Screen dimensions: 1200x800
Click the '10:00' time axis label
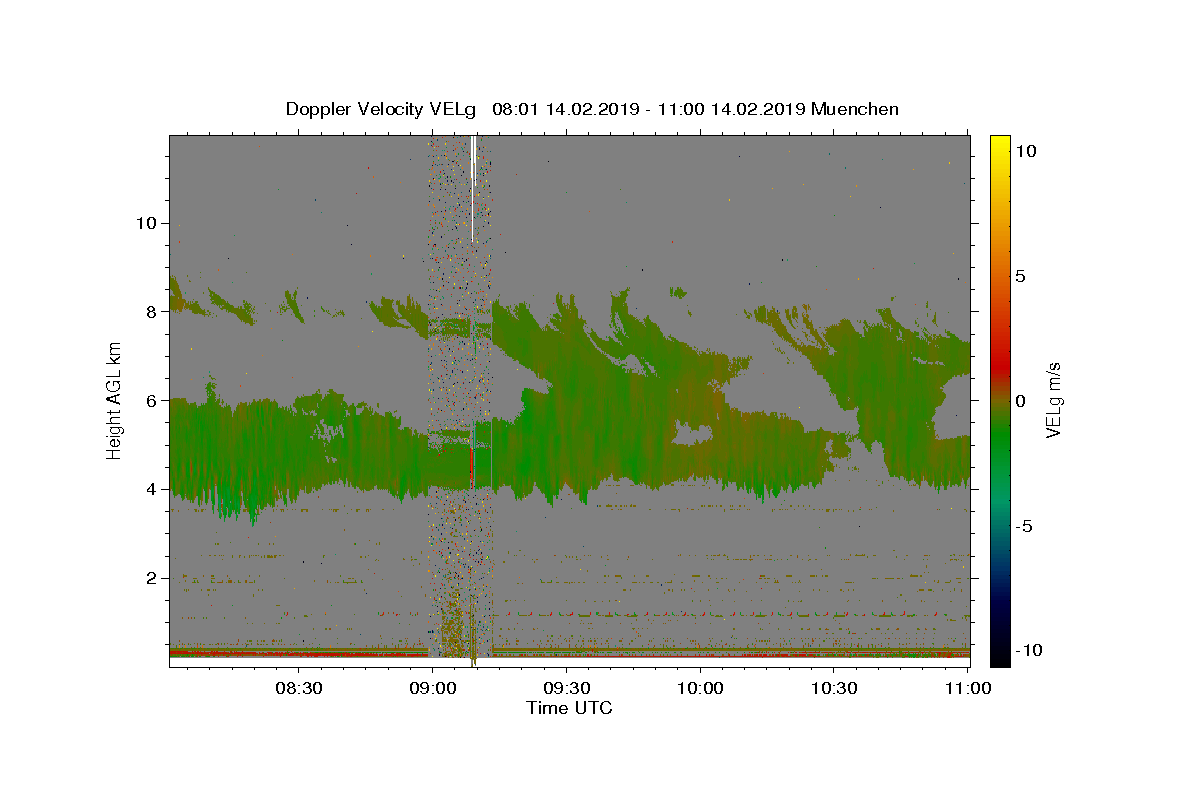(700, 688)
